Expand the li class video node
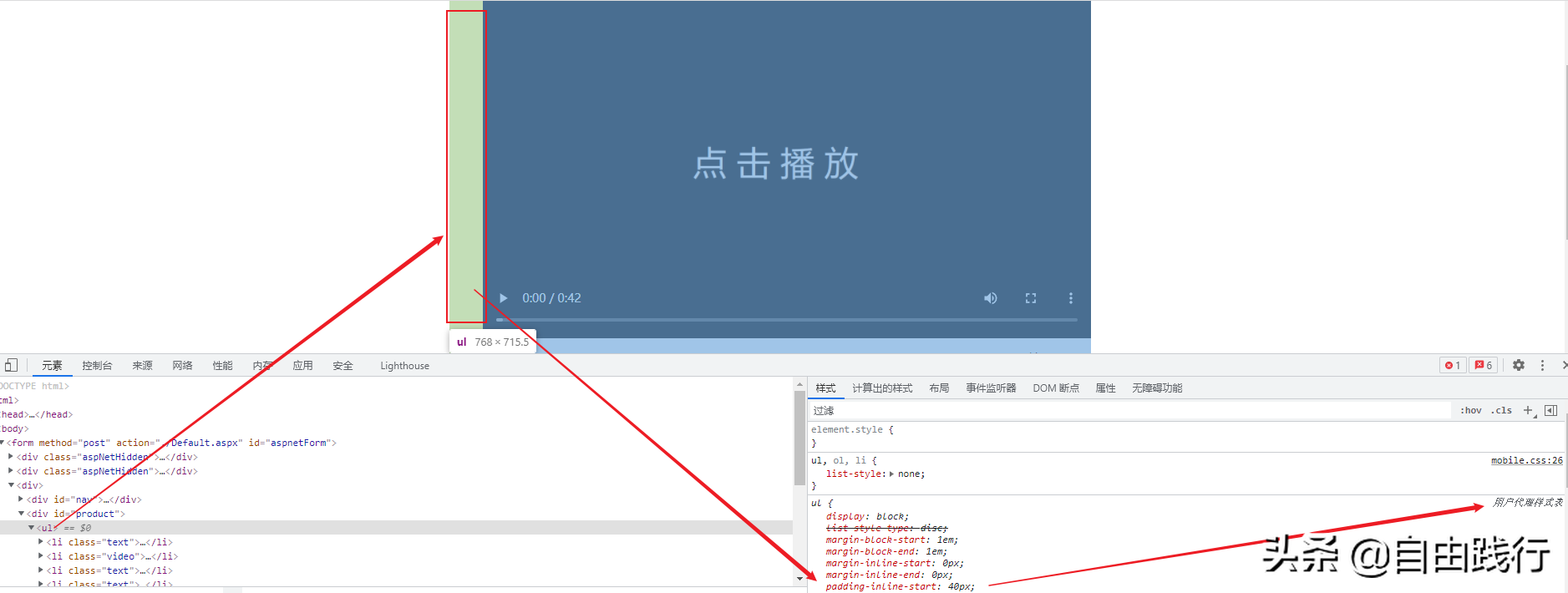Viewport: 1568px width, 593px height. (x=41, y=556)
